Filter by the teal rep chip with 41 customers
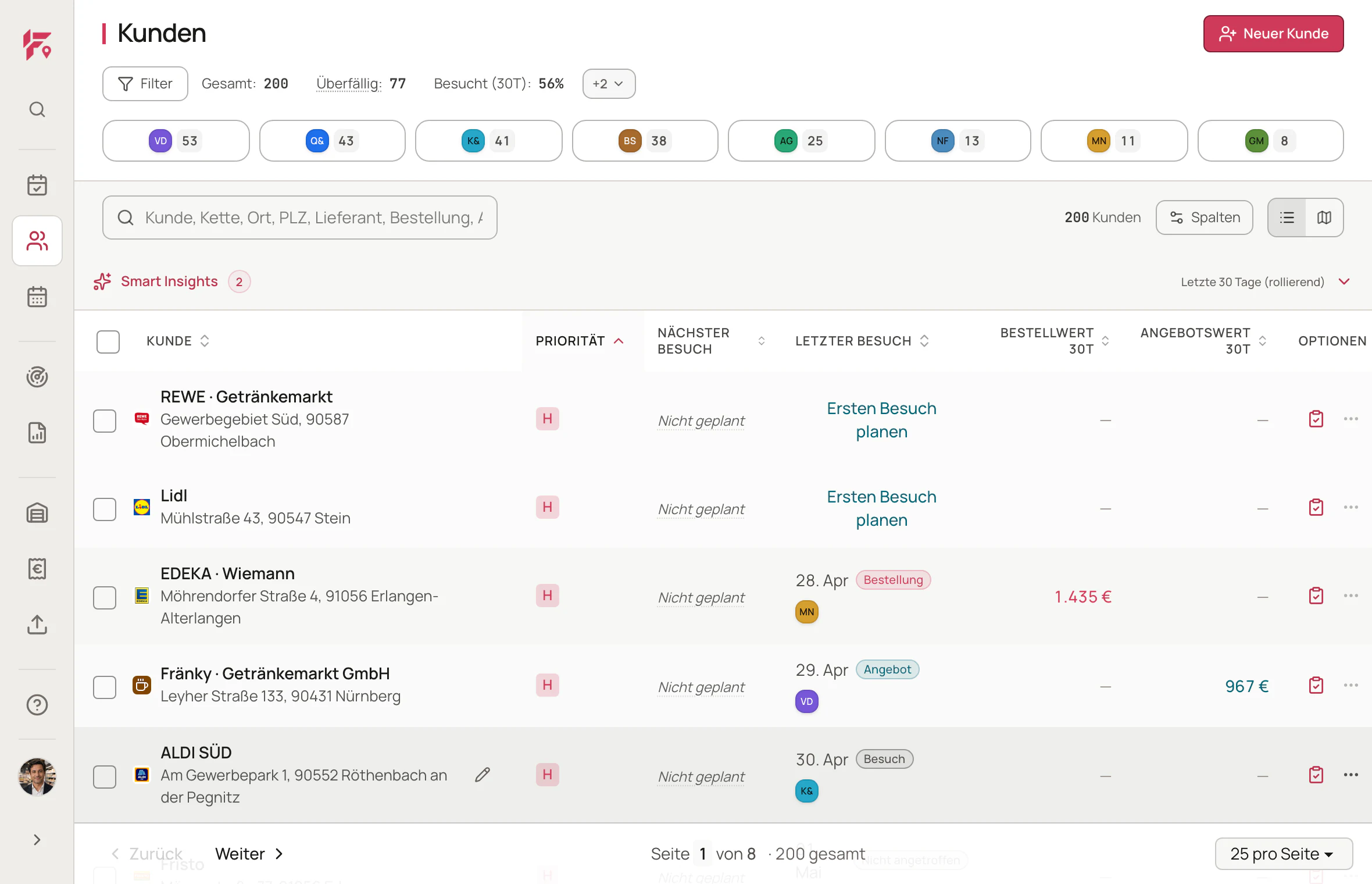Viewport: 1372px width, 884px height. pyautogui.click(x=489, y=141)
